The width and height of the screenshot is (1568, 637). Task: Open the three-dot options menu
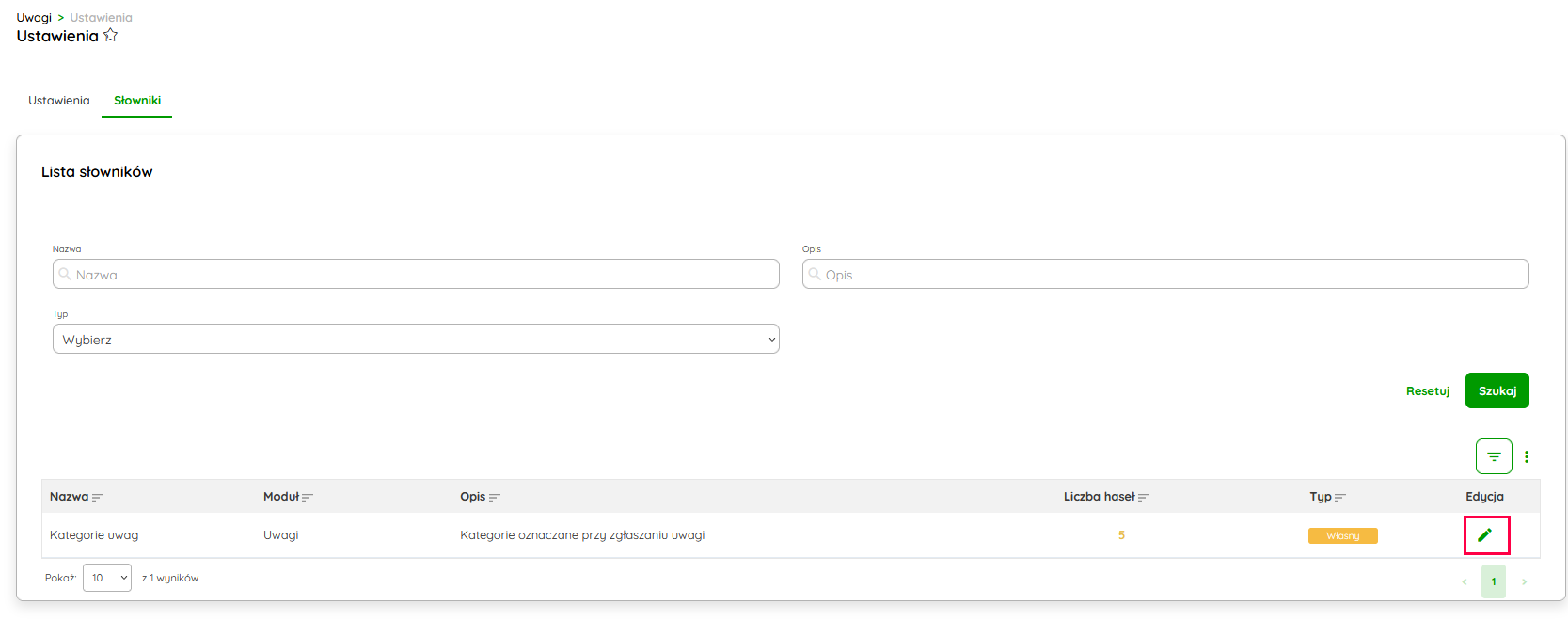pos(1527,456)
